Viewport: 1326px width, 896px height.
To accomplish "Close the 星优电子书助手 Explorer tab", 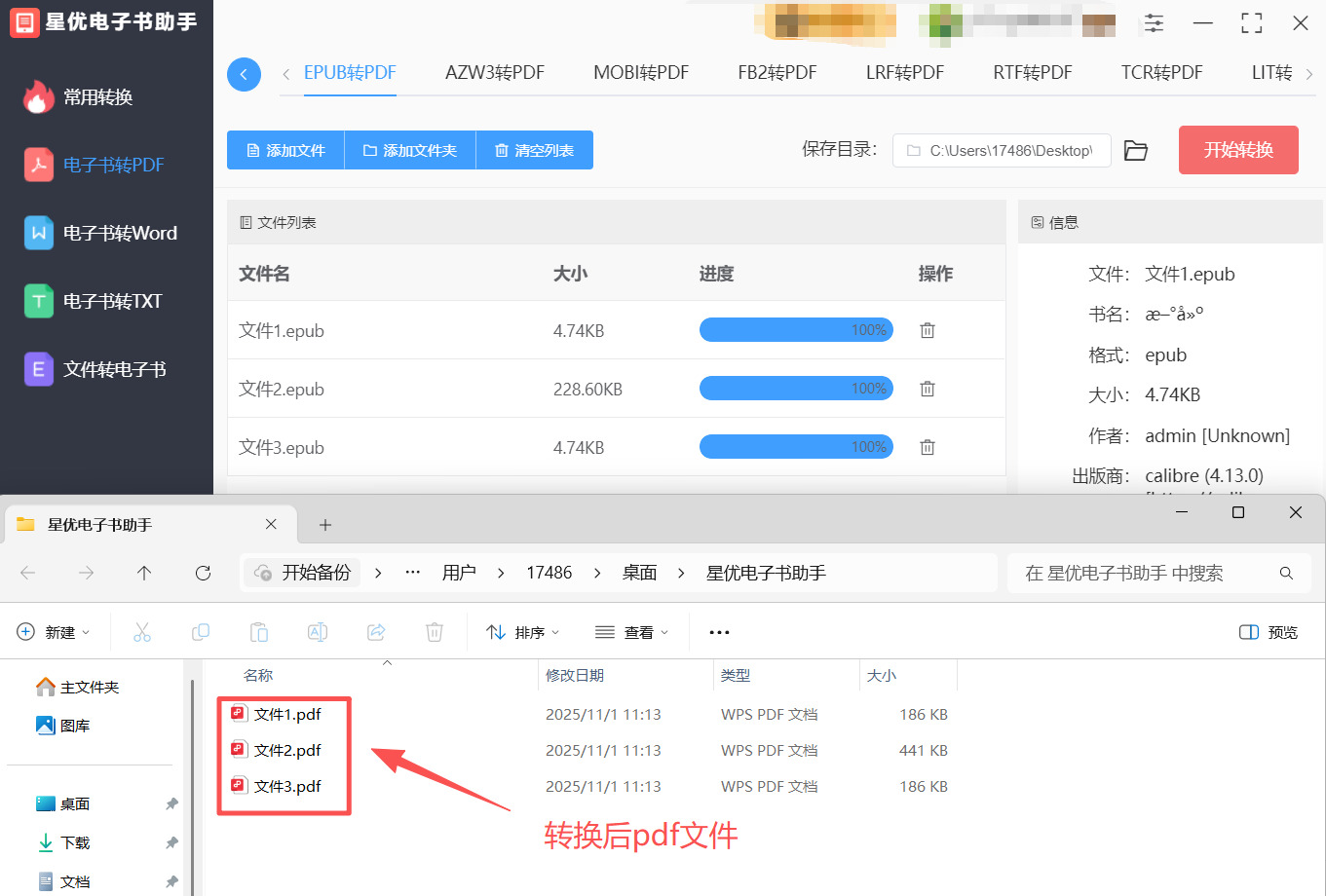I will tap(271, 524).
